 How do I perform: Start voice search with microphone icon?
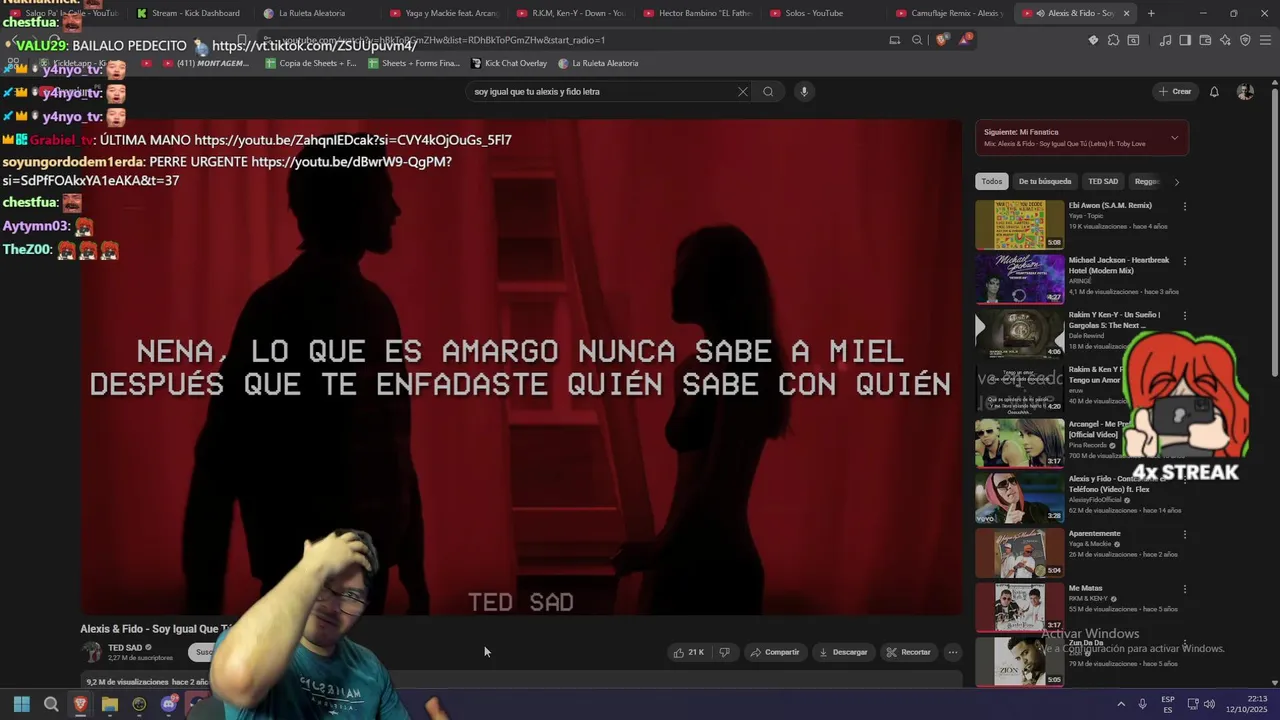(804, 92)
